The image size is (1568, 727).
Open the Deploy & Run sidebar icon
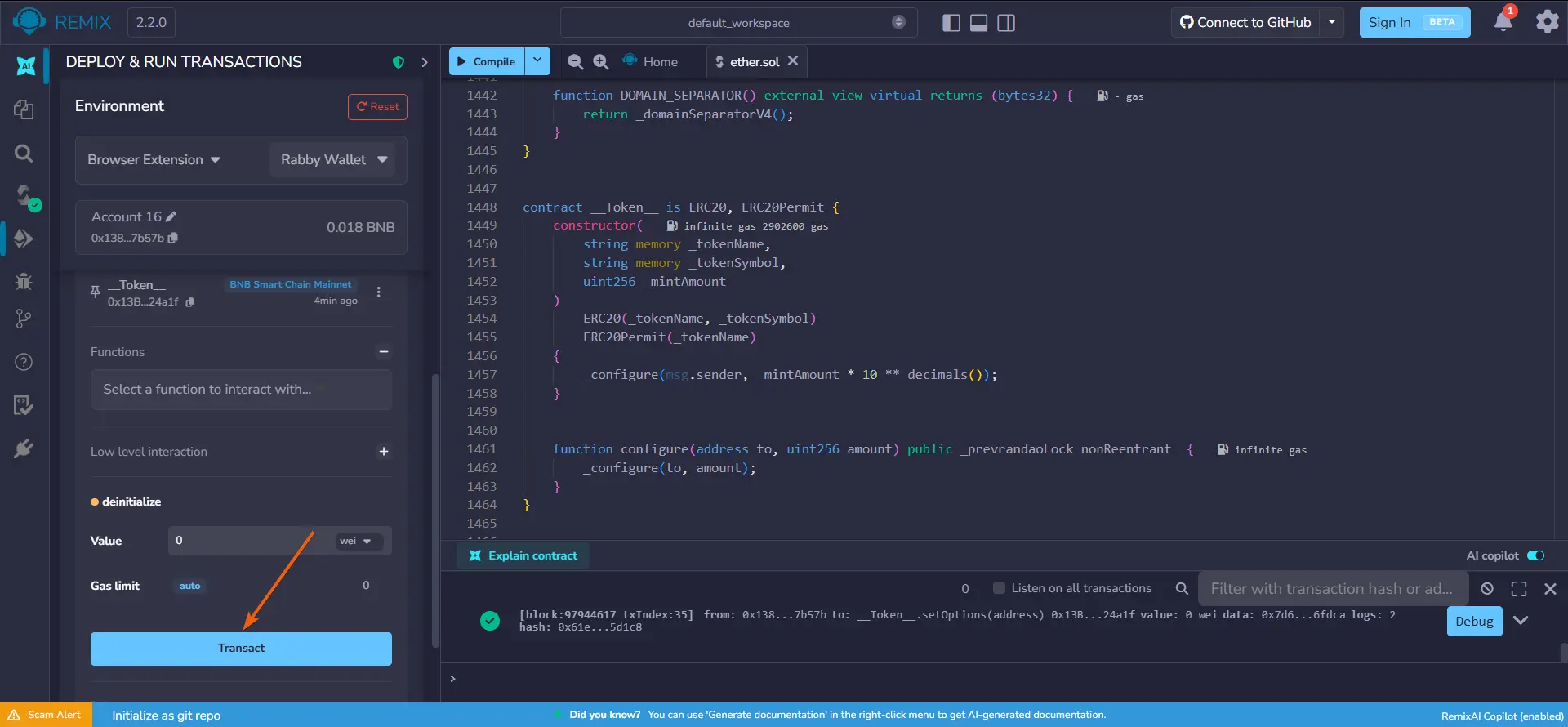pos(24,239)
